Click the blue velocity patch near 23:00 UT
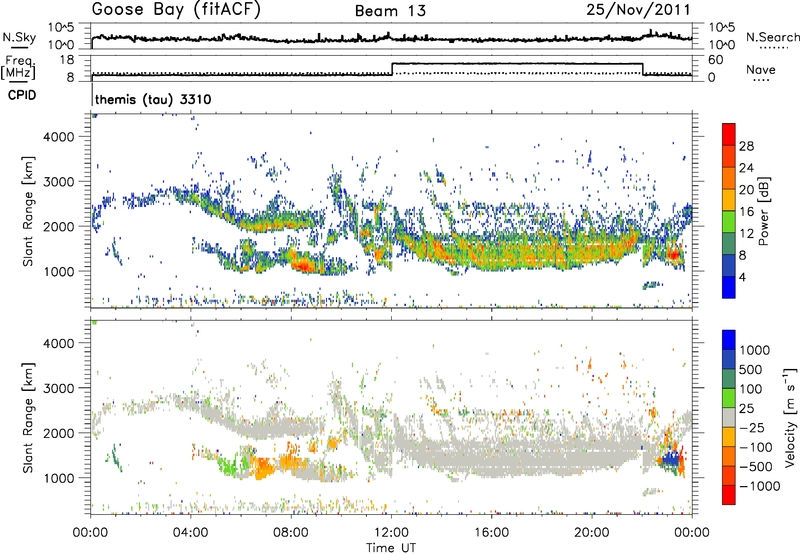Screen dimensions: 800x554 pyautogui.click(x=671, y=459)
